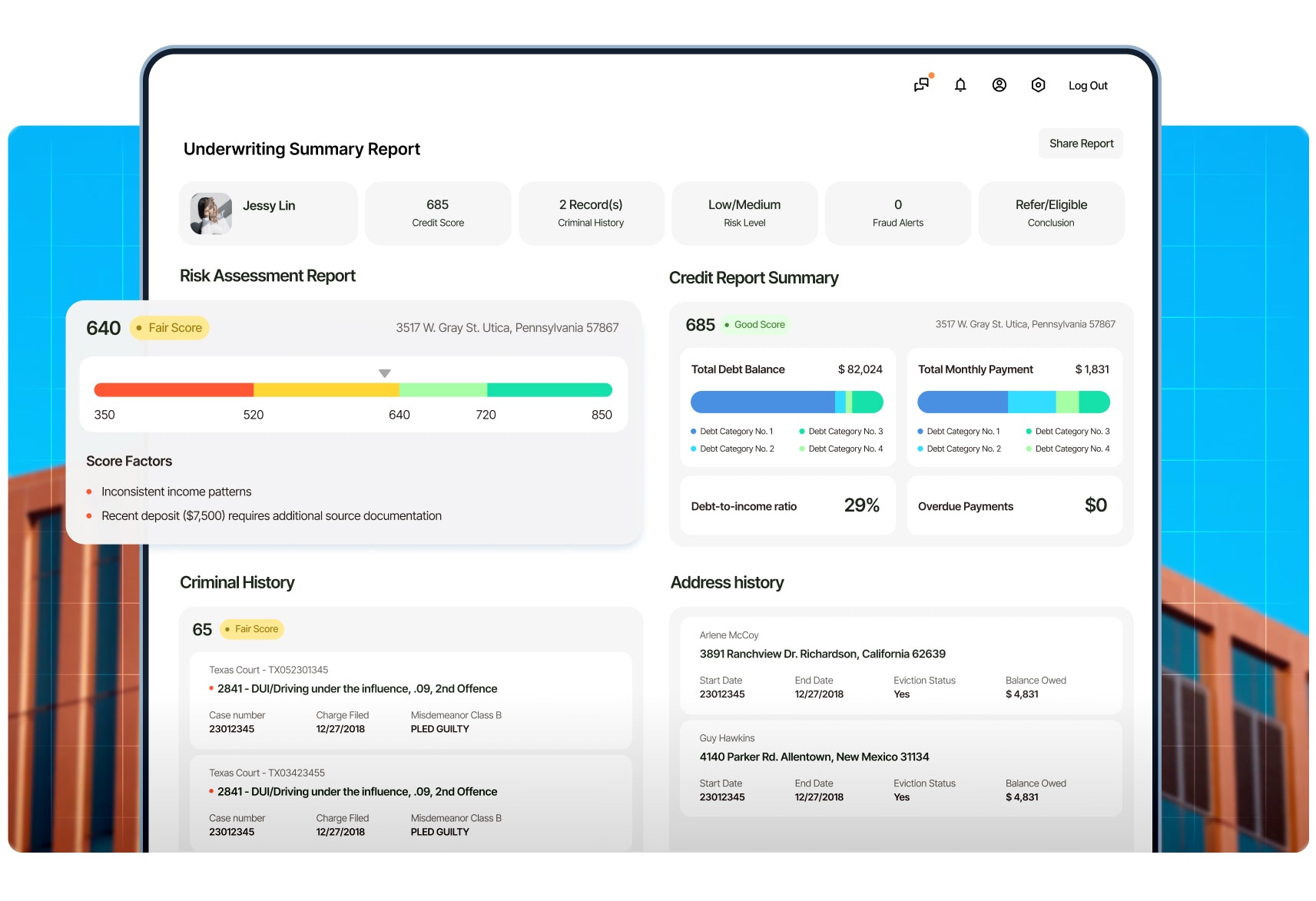
Task: Click the 'Recent deposit ($7,500)' score factor
Action: [271, 516]
